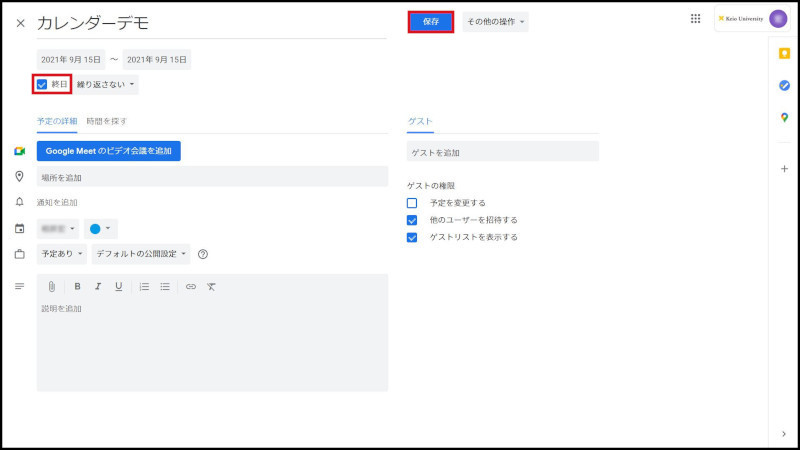The height and width of the screenshot is (450, 800).
Task: Open the 繰り返さない repeat dropdown
Action: point(106,85)
